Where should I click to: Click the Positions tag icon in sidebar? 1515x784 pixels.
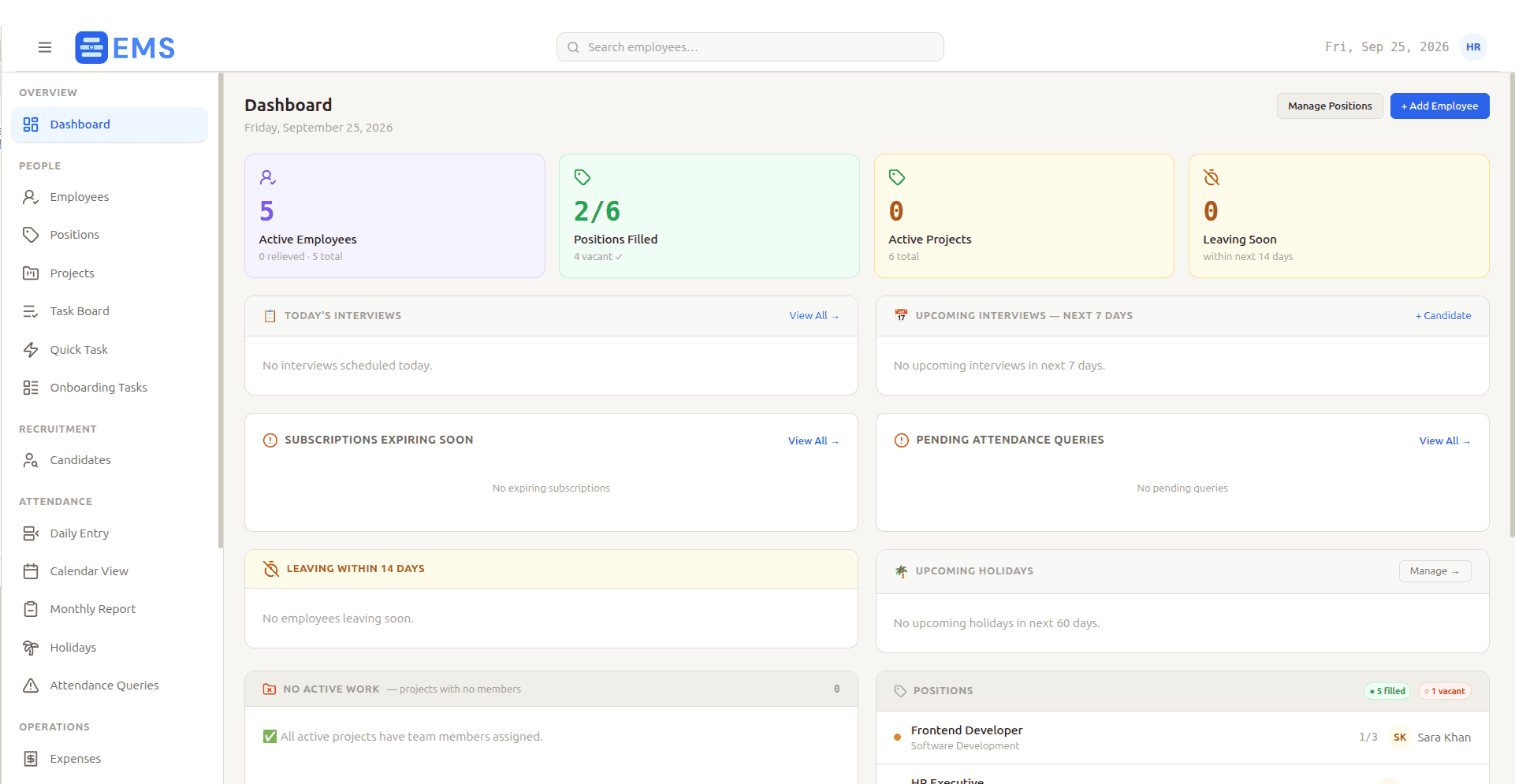coord(31,235)
